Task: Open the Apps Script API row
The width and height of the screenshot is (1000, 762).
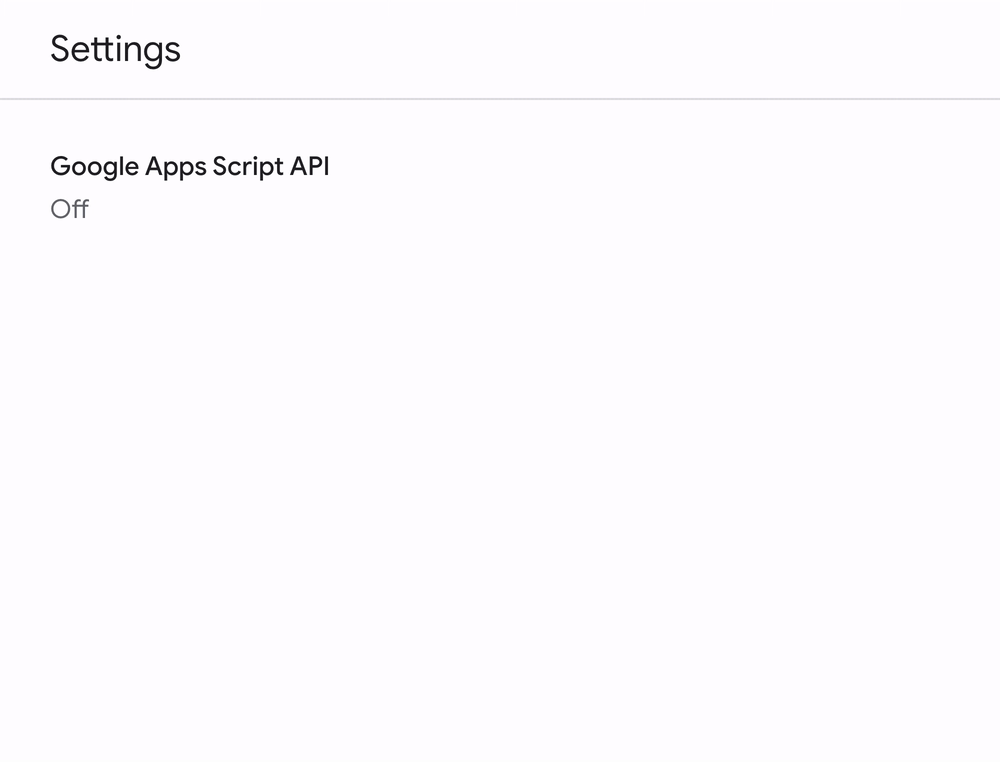Action: pyautogui.click(x=189, y=185)
